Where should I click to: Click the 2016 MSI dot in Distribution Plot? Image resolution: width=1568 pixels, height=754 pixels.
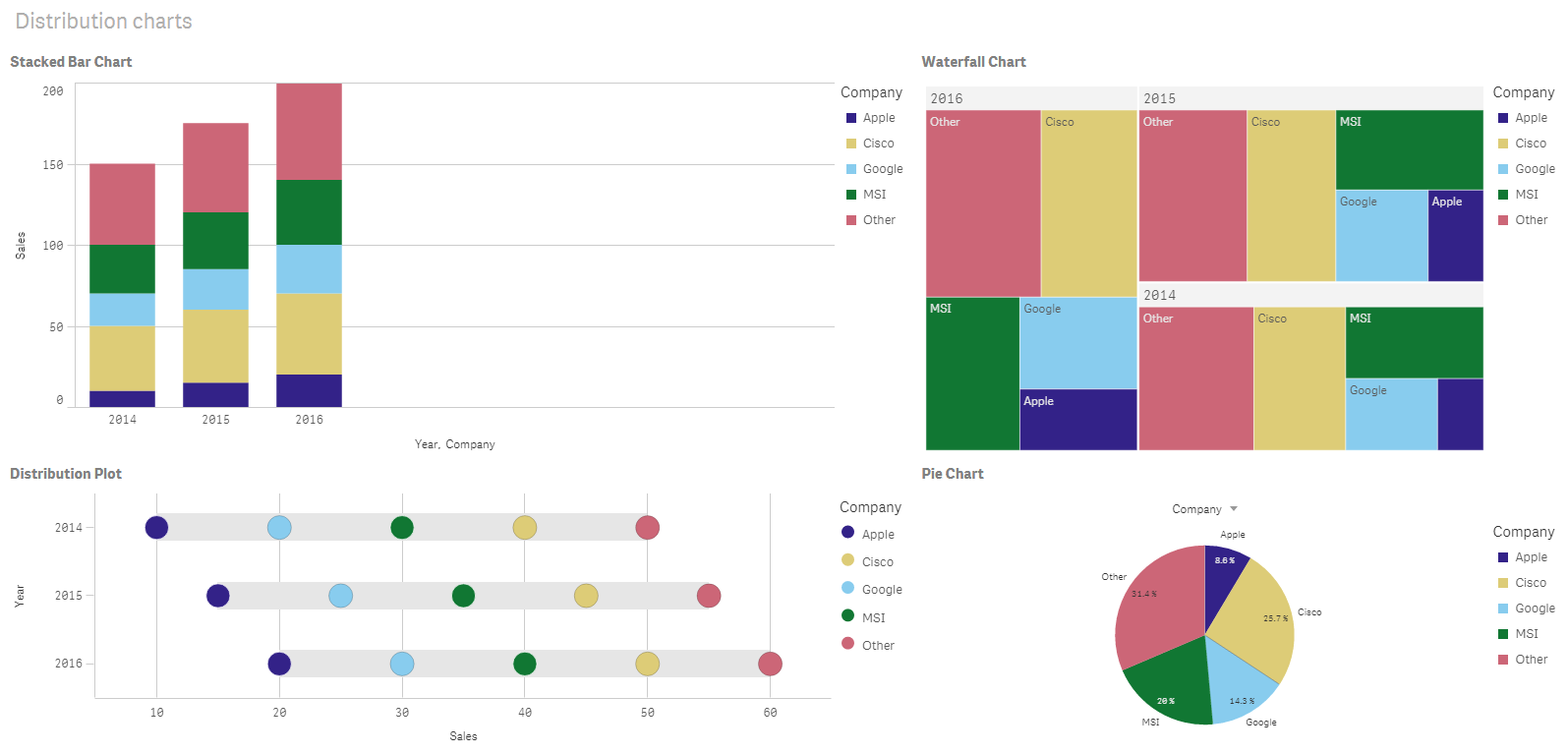coord(525,664)
